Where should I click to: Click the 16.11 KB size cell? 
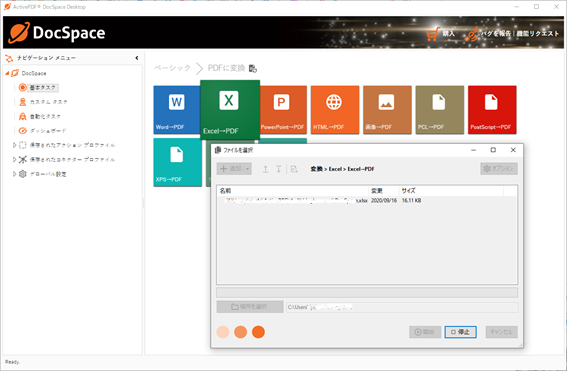tap(412, 200)
